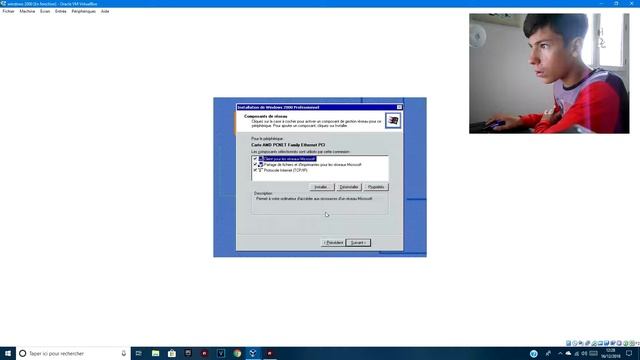Click the Cortana circle icon
640x360 pixels.
click(23, 353)
